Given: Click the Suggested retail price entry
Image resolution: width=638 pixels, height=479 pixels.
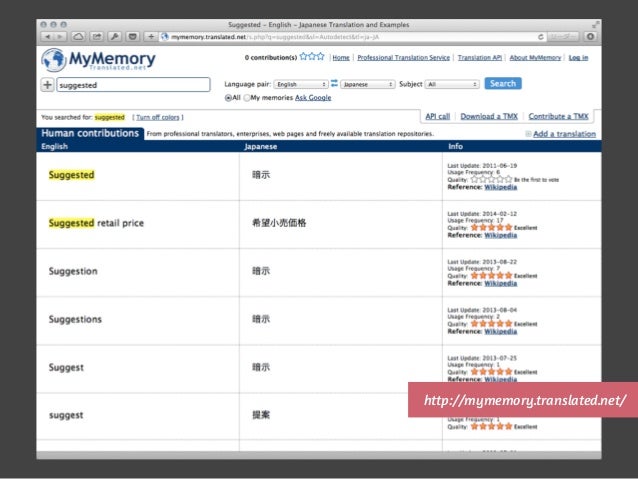Looking at the screenshot, I should [96, 223].
